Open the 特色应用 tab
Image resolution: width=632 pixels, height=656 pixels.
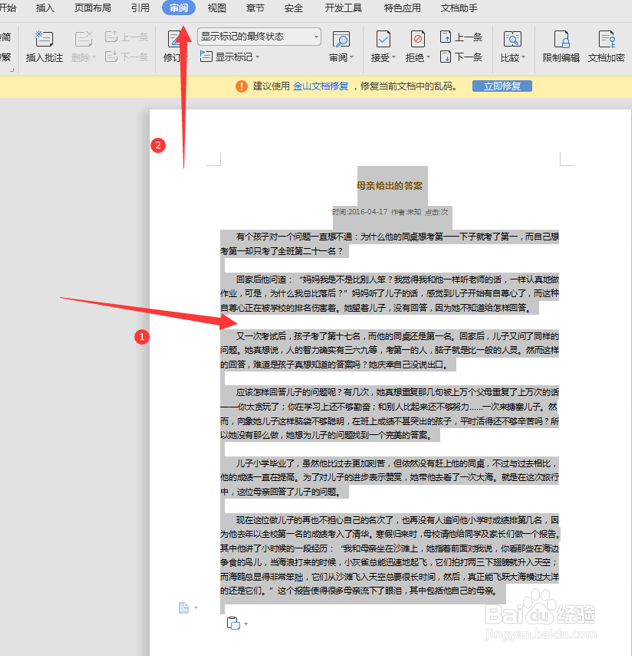click(402, 8)
